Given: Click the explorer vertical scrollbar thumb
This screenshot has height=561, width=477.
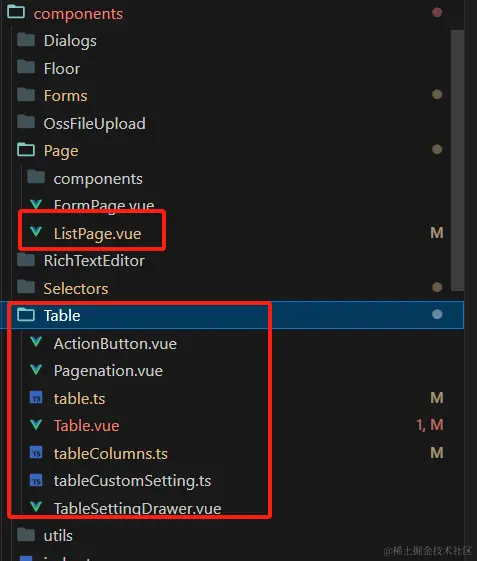Looking at the screenshot, I should [457, 160].
